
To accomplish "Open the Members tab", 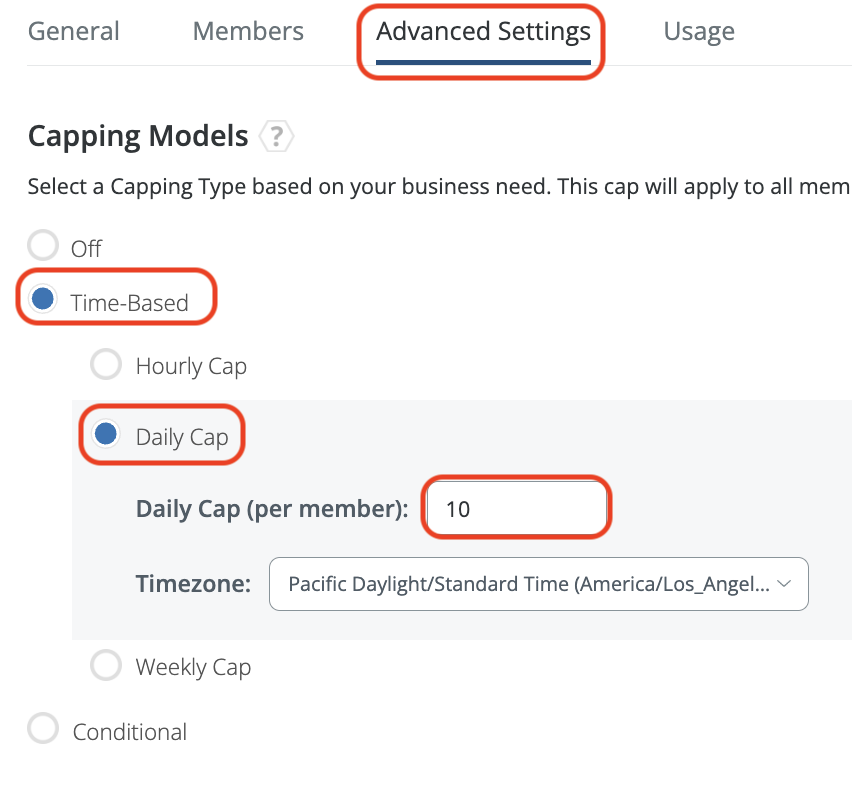I will coord(248,32).
